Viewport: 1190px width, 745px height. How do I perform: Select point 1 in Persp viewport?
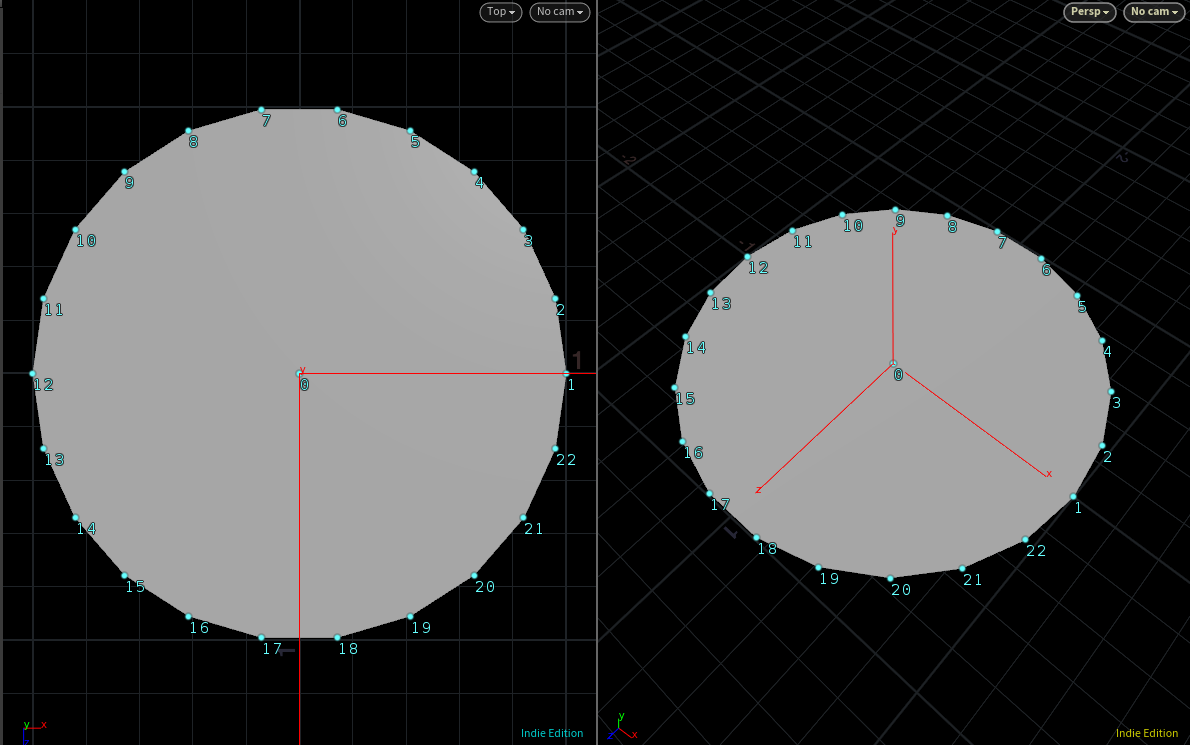[1073, 497]
